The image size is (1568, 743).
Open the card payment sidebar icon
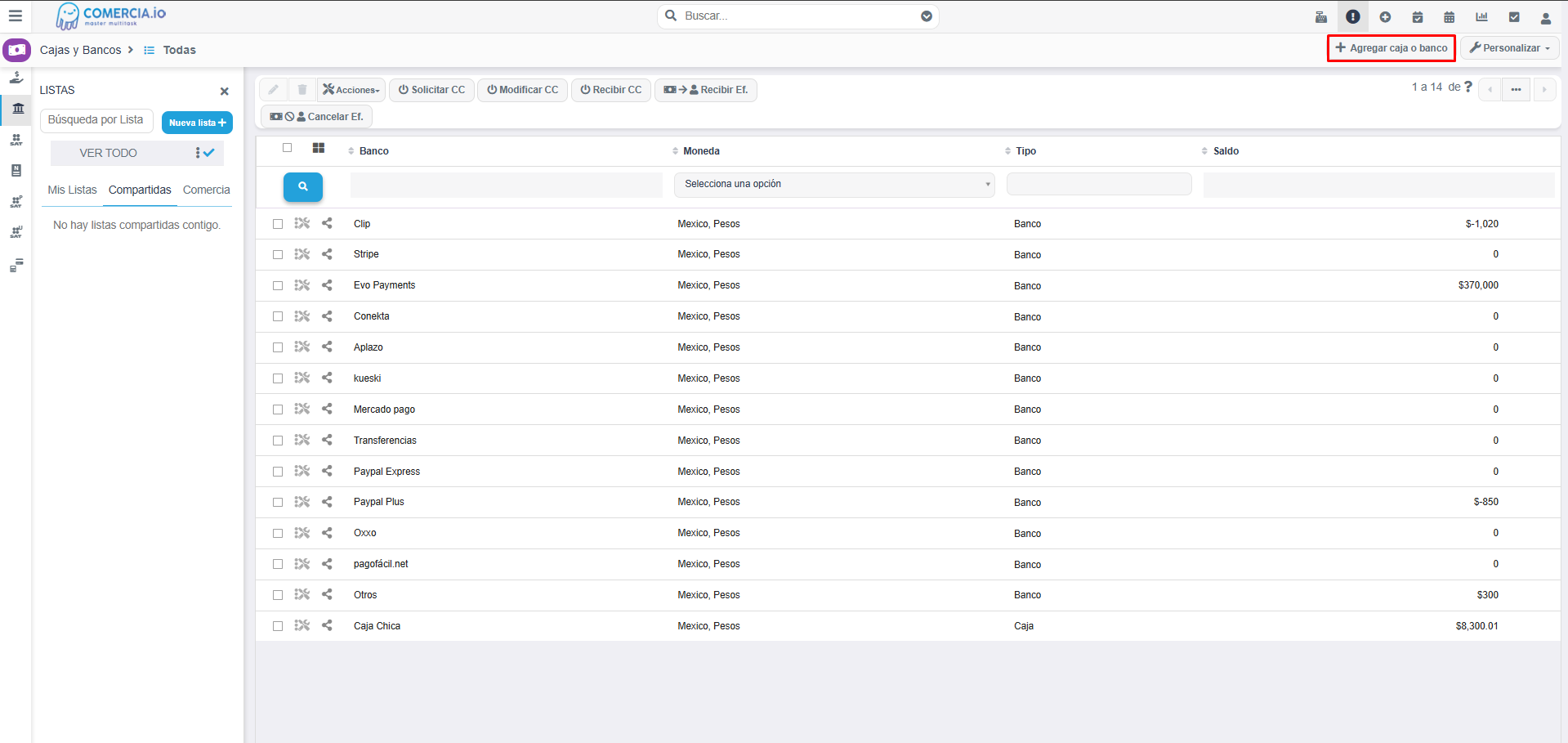pyautogui.click(x=16, y=265)
